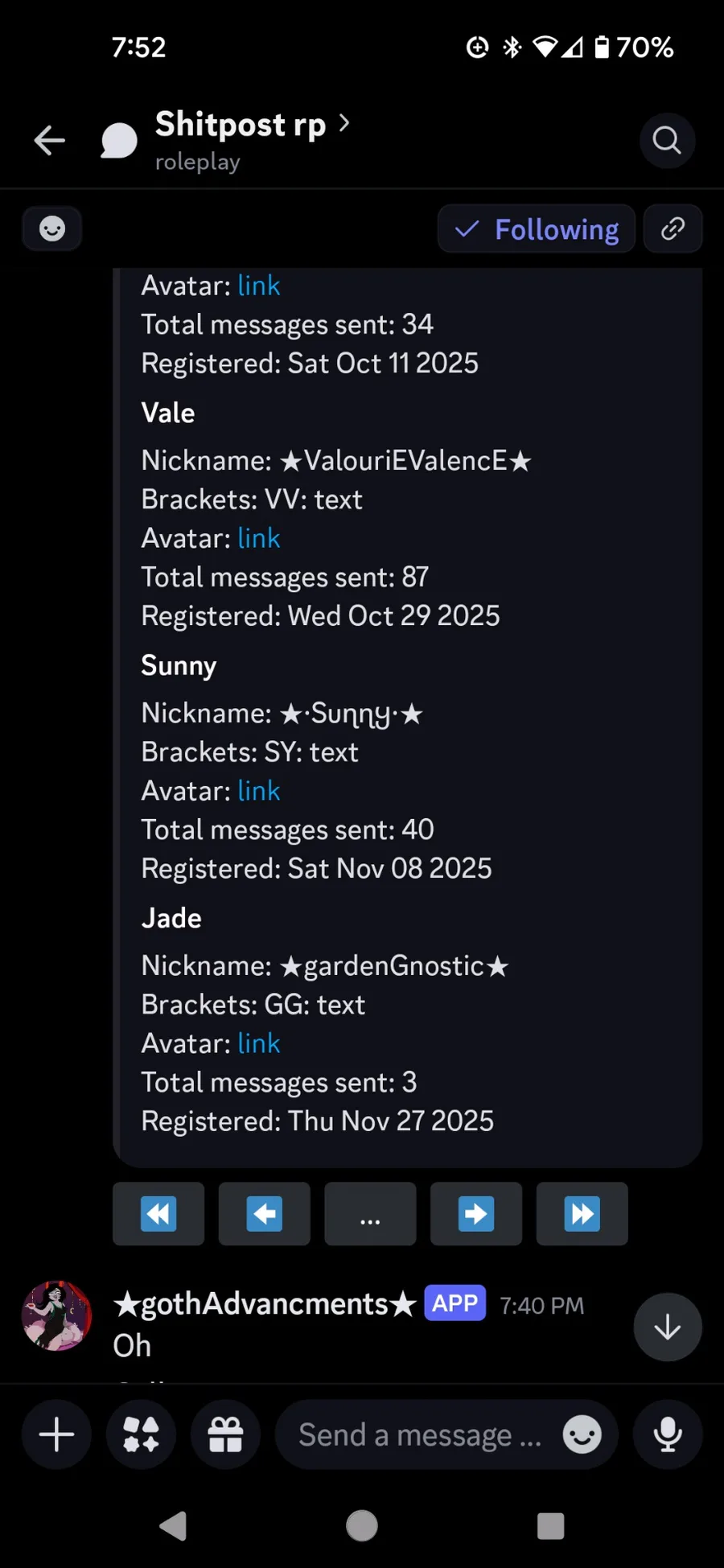Open the reactions smiley above the thread
The image size is (724, 1568).
tap(52, 229)
